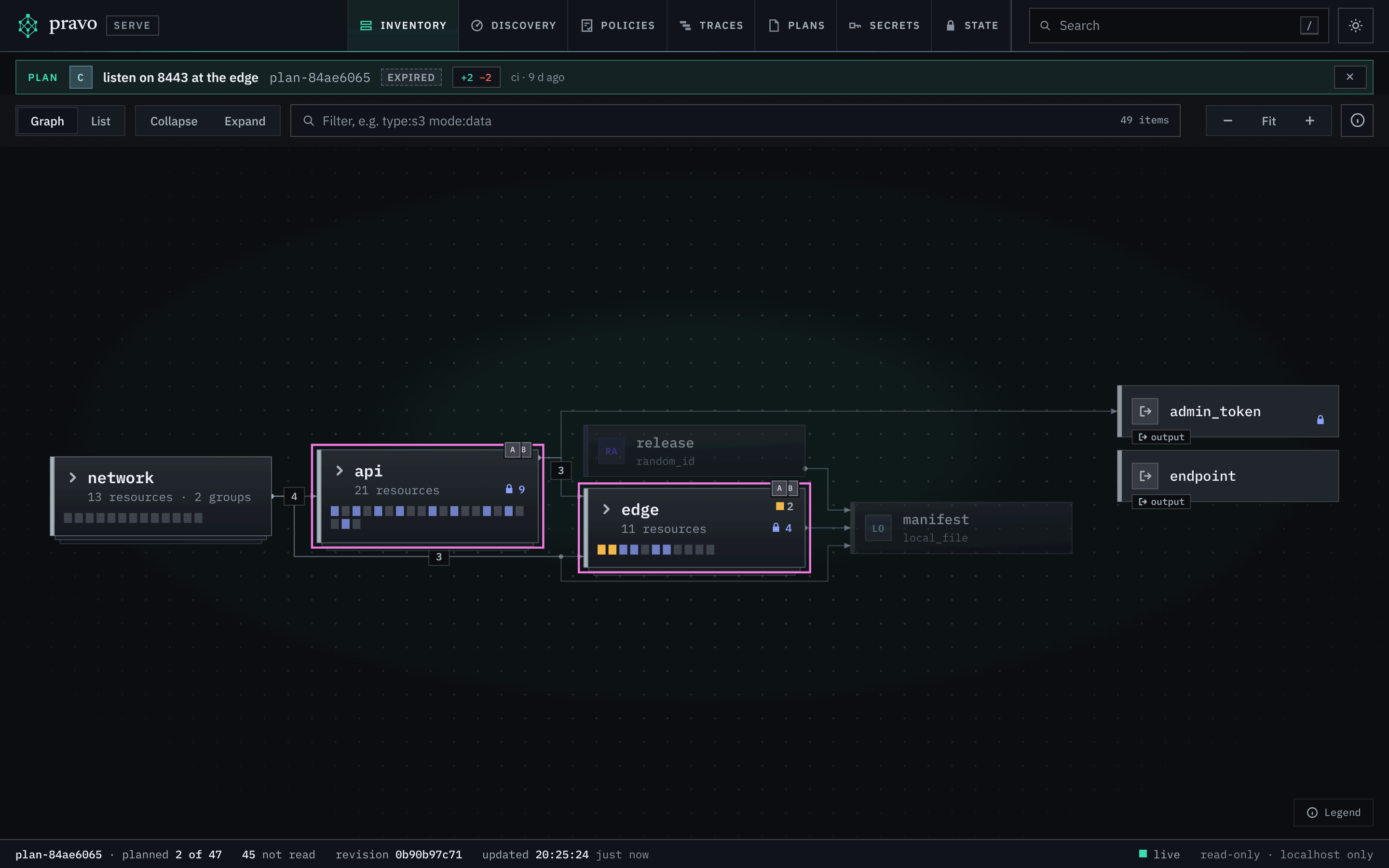Fit the graph to view

pos(1268,121)
